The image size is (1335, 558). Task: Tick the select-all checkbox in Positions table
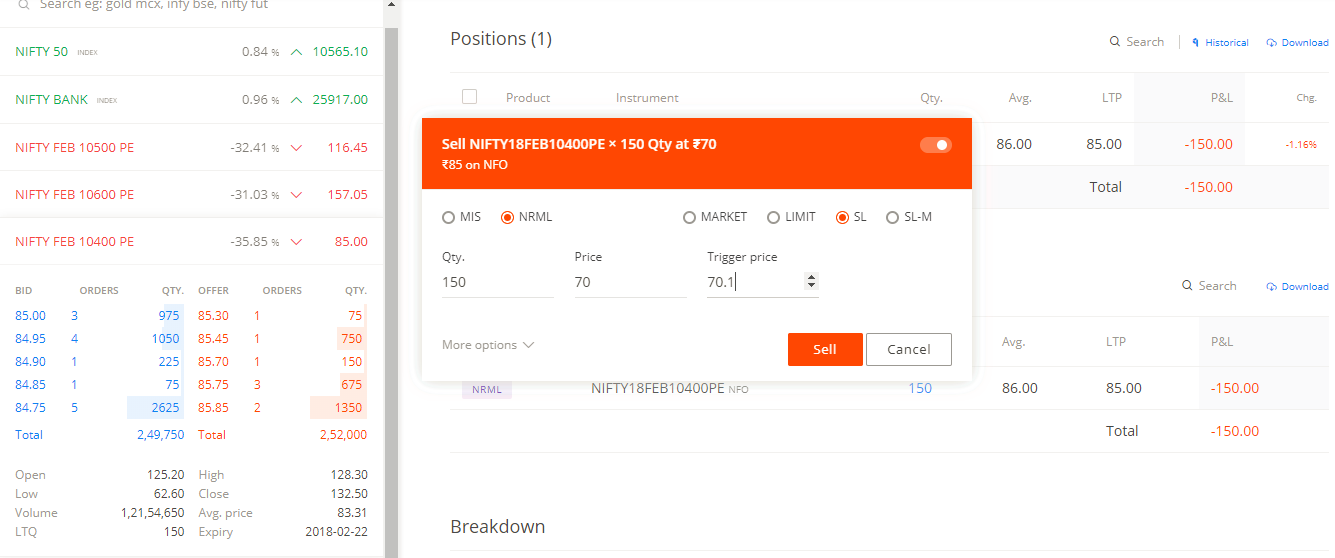(470, 97)
